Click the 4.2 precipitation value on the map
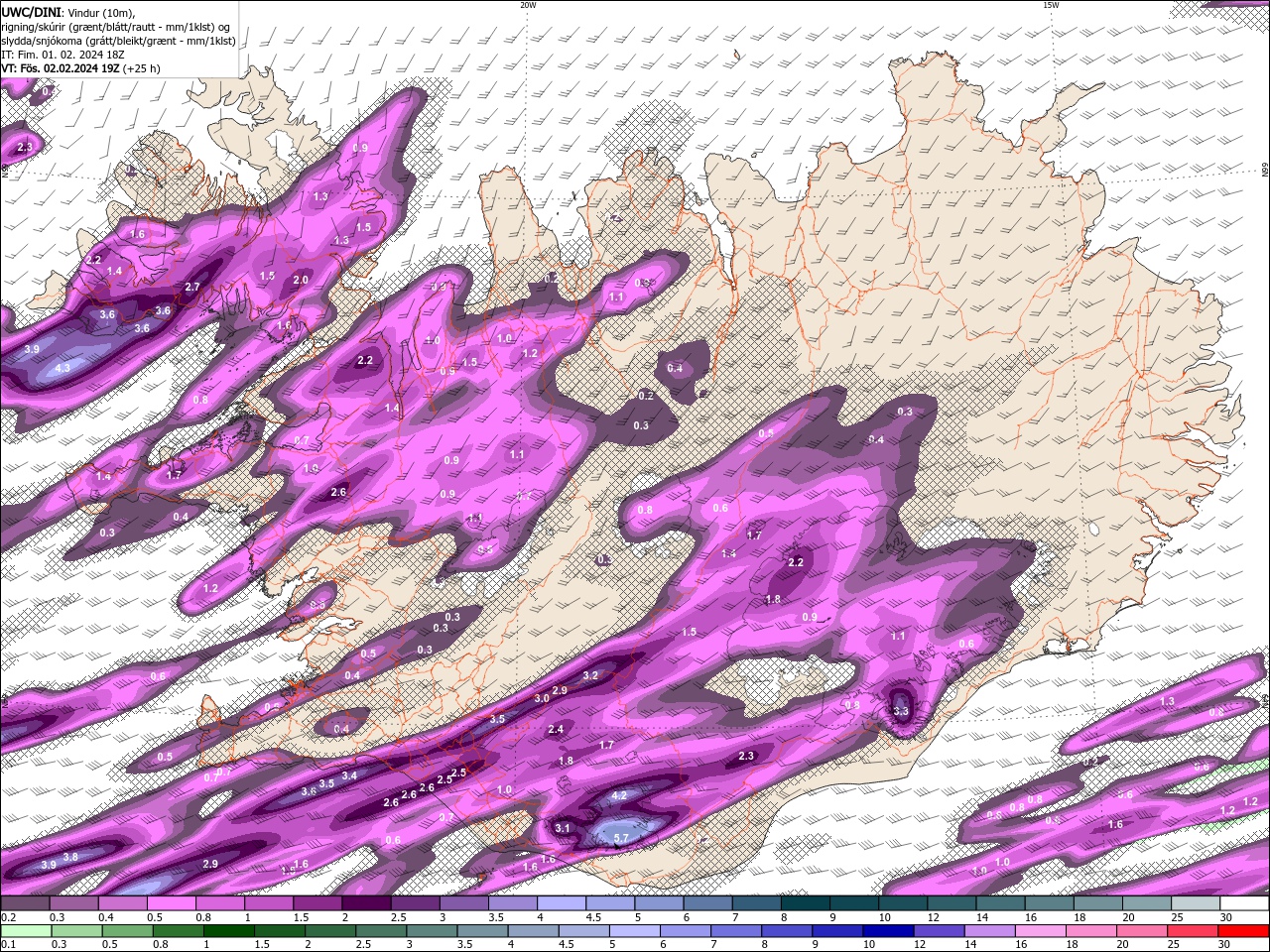This screenshot has width=1270, height=952. [x=619, y=795]
